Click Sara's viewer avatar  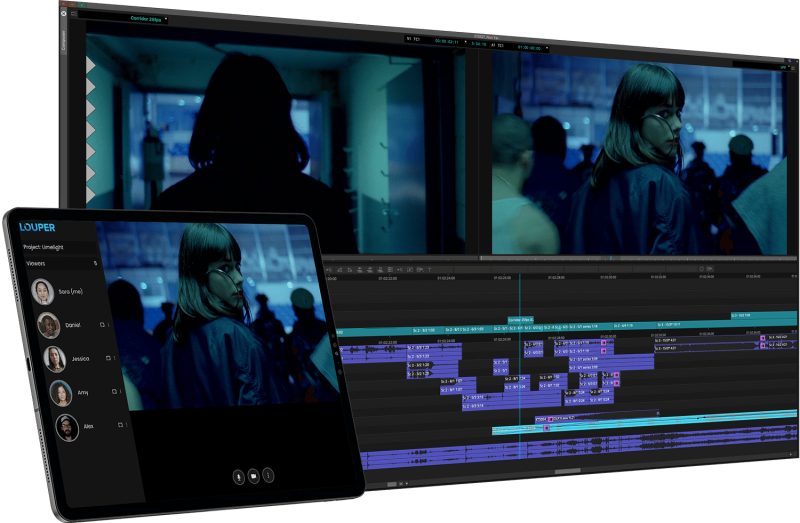43,291
